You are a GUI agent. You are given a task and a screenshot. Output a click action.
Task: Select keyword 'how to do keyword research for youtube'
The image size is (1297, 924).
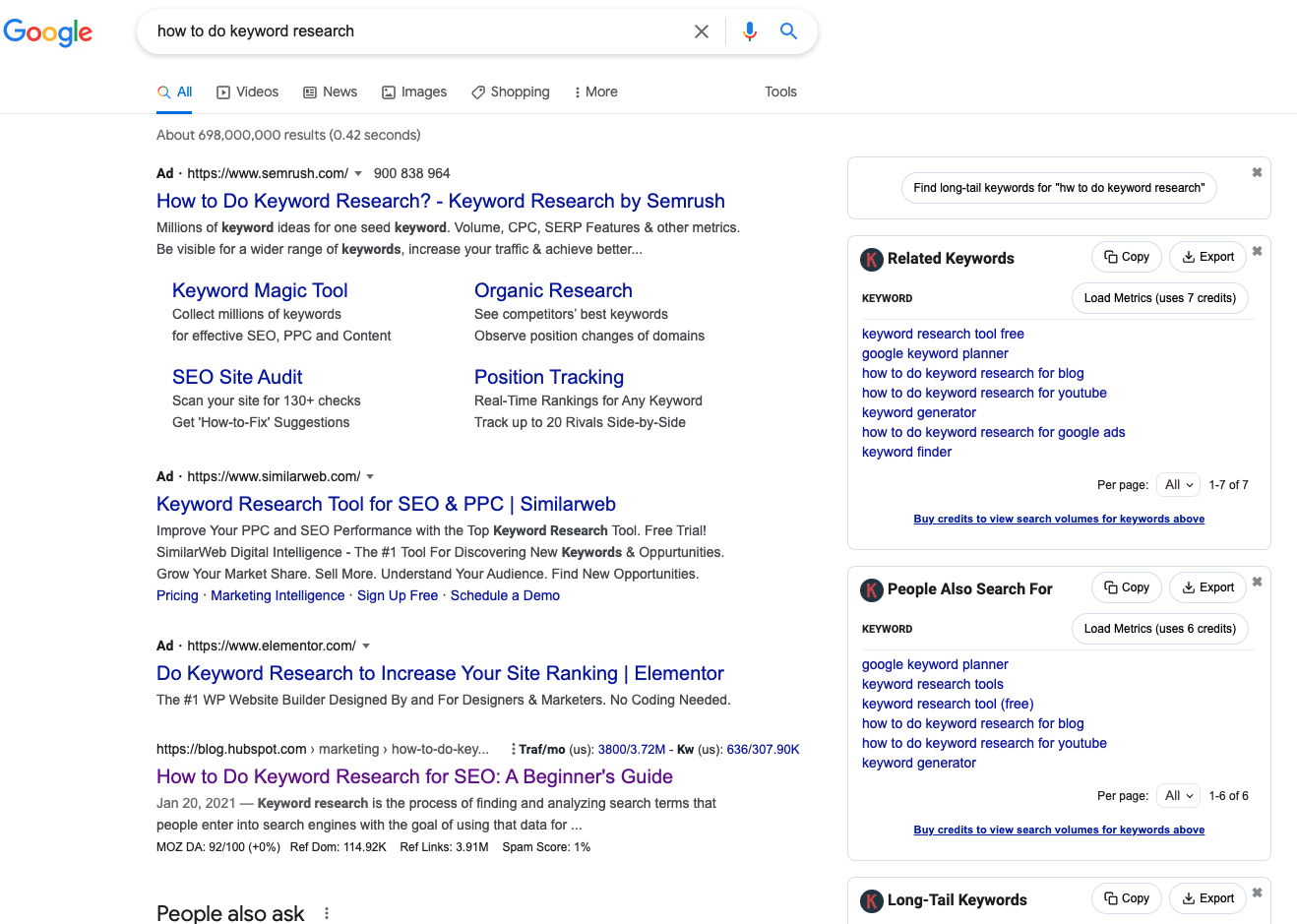(984, 392)
